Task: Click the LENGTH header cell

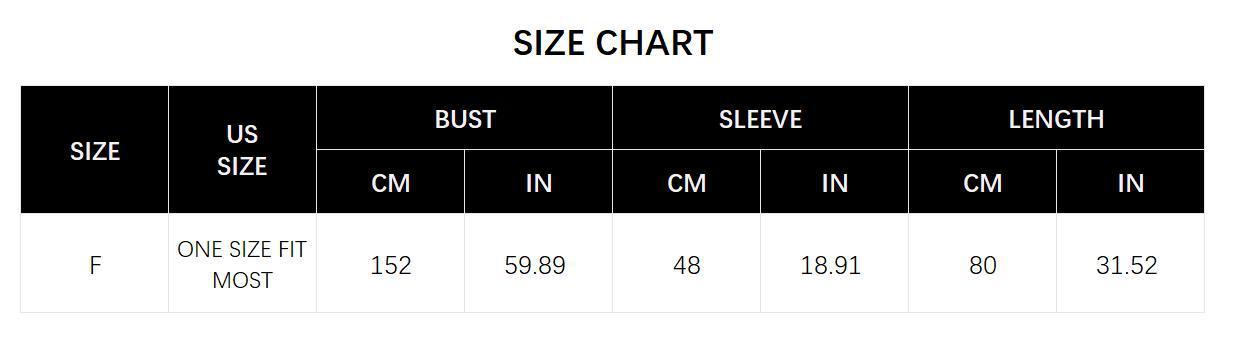Action: (x=1056, y=118)
